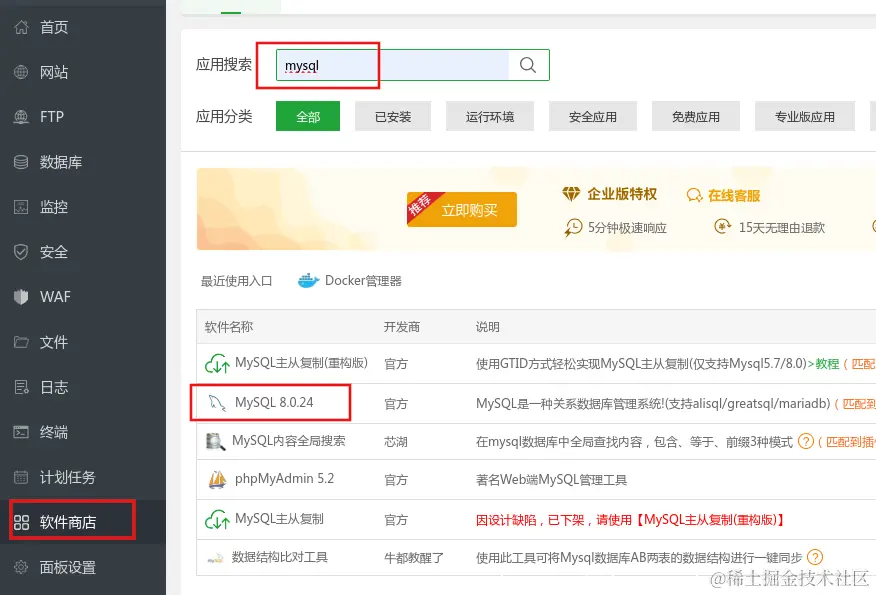Click the red 已下架 notice text
876x595 pixels.
[x=631, y=520]
